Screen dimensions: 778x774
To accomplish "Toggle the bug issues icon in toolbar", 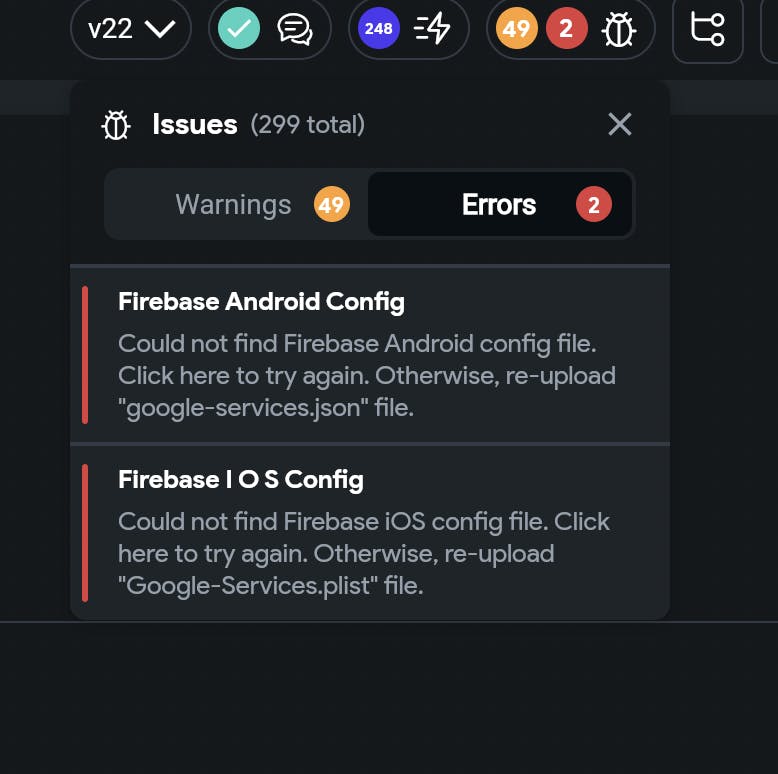I will pos(619,30).
